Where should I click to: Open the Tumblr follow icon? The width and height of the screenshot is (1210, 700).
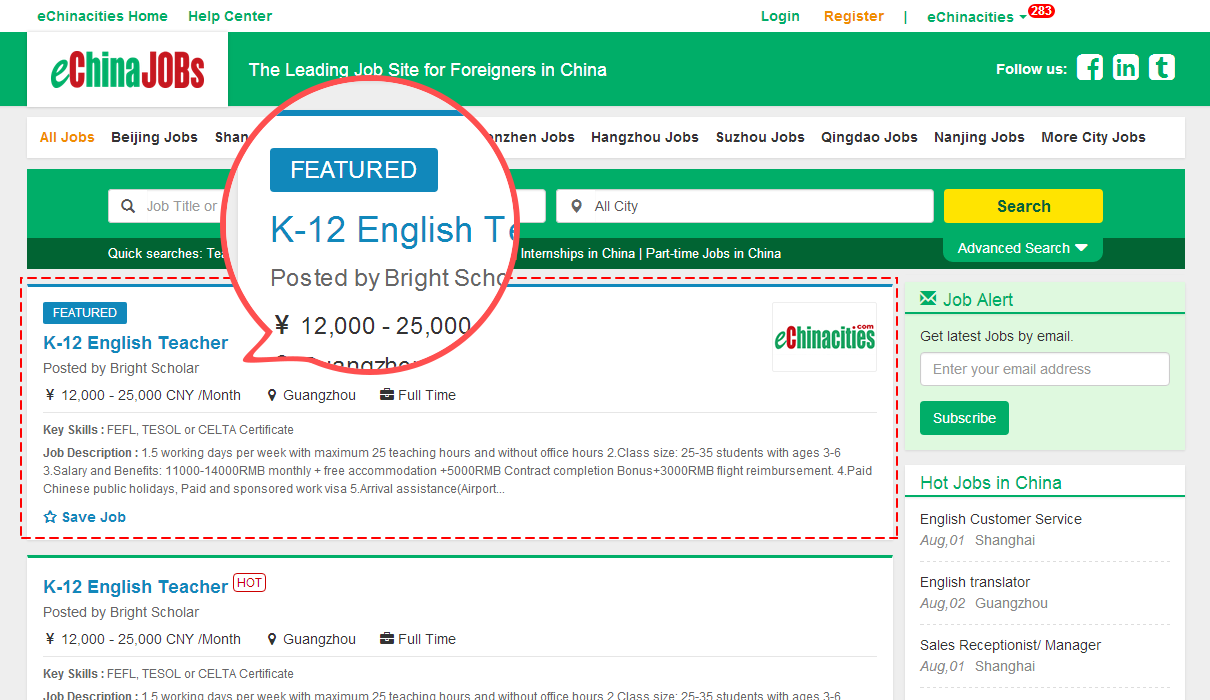pyautogui.click(x=1162, y=68)
